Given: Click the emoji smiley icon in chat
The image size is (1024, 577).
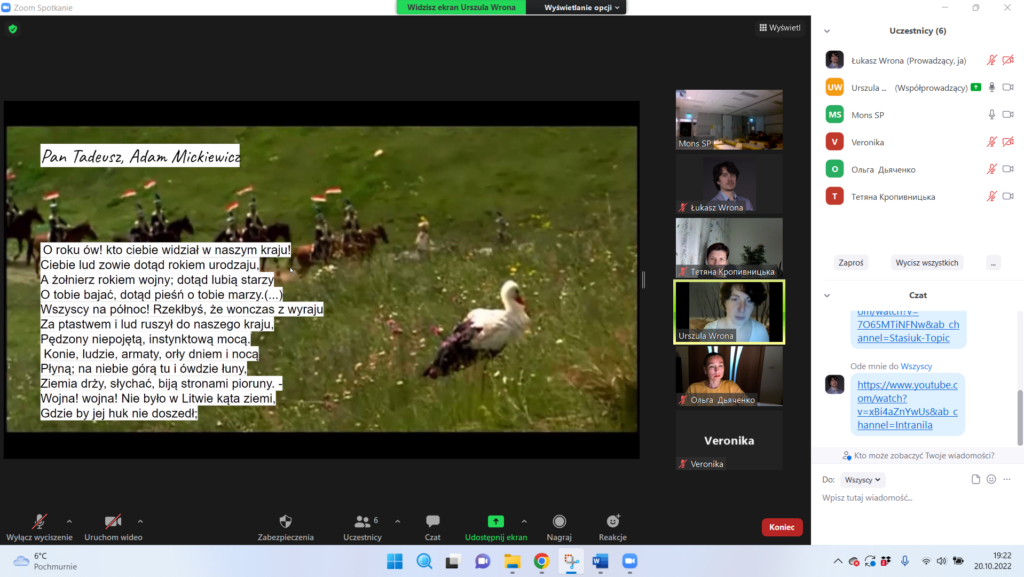Looking at the screenshot, I should tap(991, 479).
